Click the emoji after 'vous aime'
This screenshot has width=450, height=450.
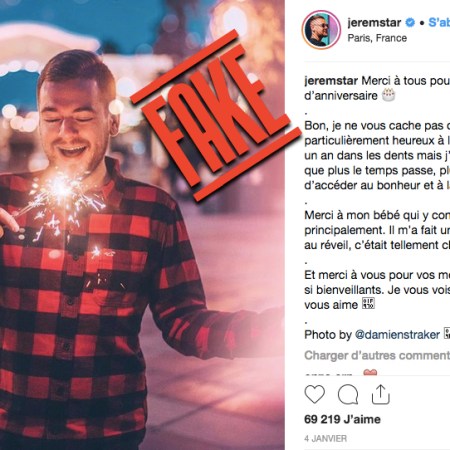tap(369, 304)
